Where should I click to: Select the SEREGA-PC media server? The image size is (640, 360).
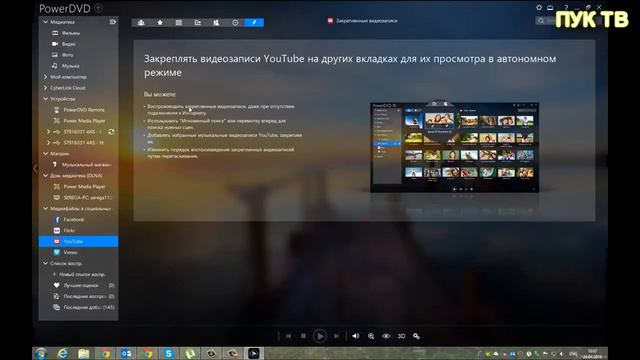click(x=87, y=198)
